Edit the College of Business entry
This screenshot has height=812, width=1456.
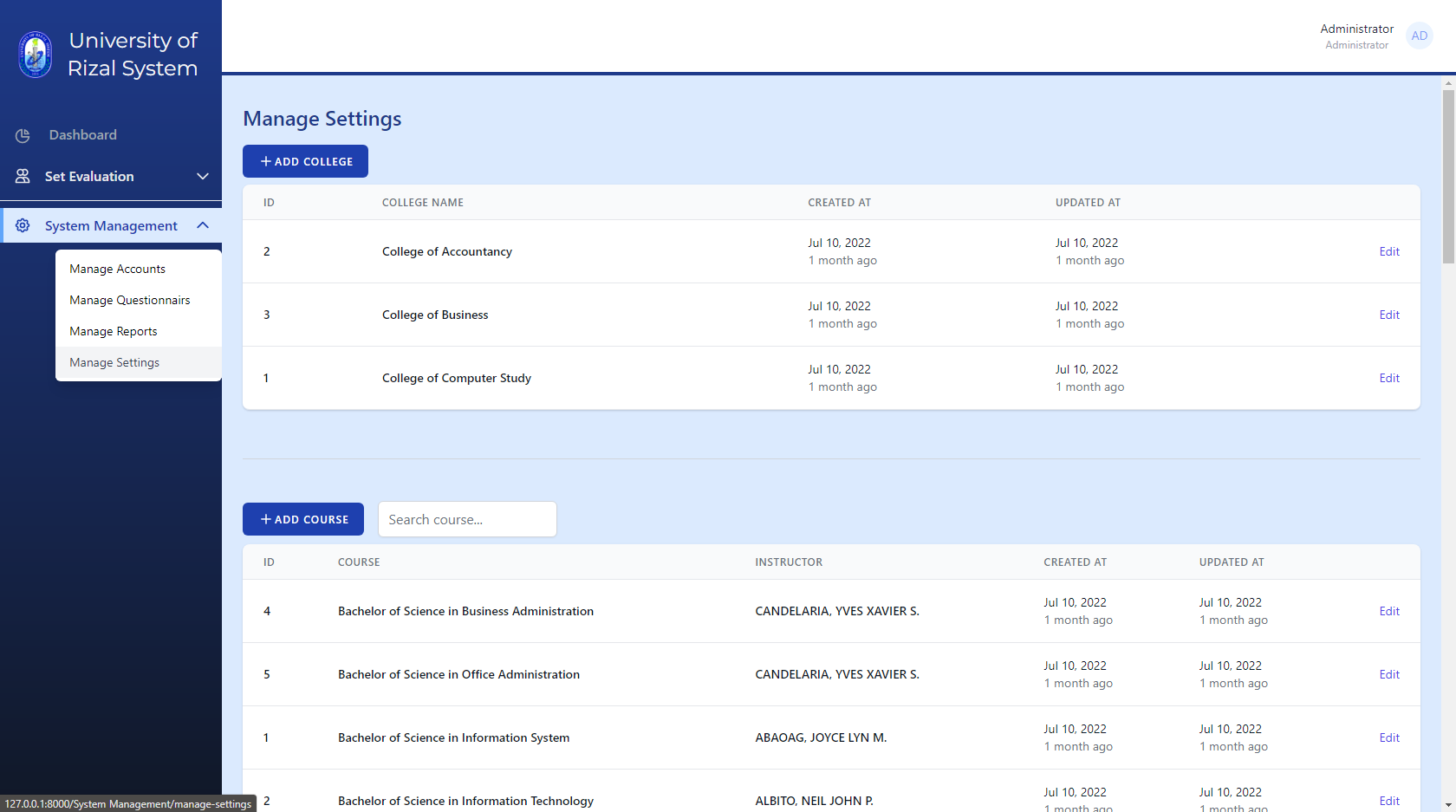[1388, 315]
